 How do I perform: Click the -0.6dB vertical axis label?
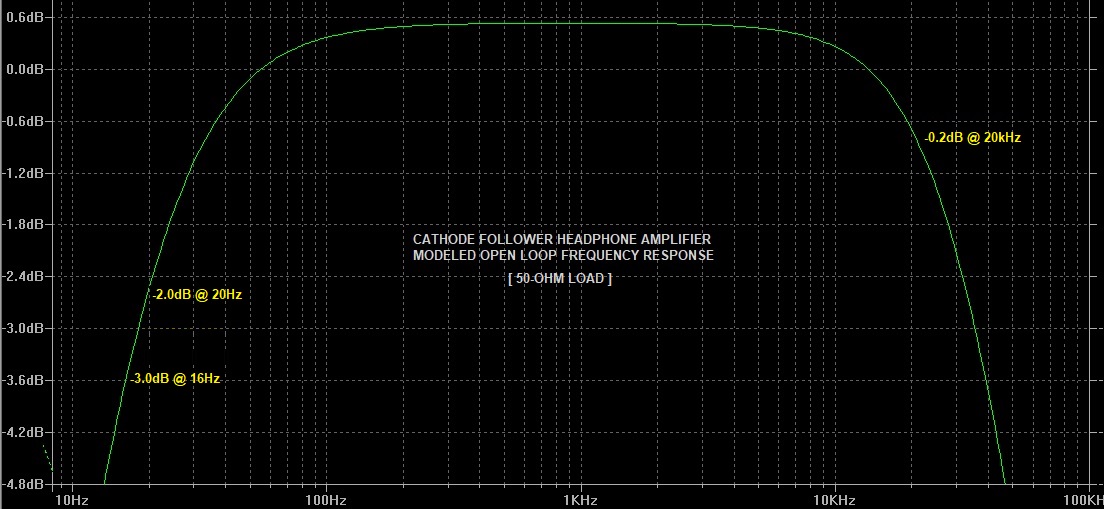click(23, 121)
